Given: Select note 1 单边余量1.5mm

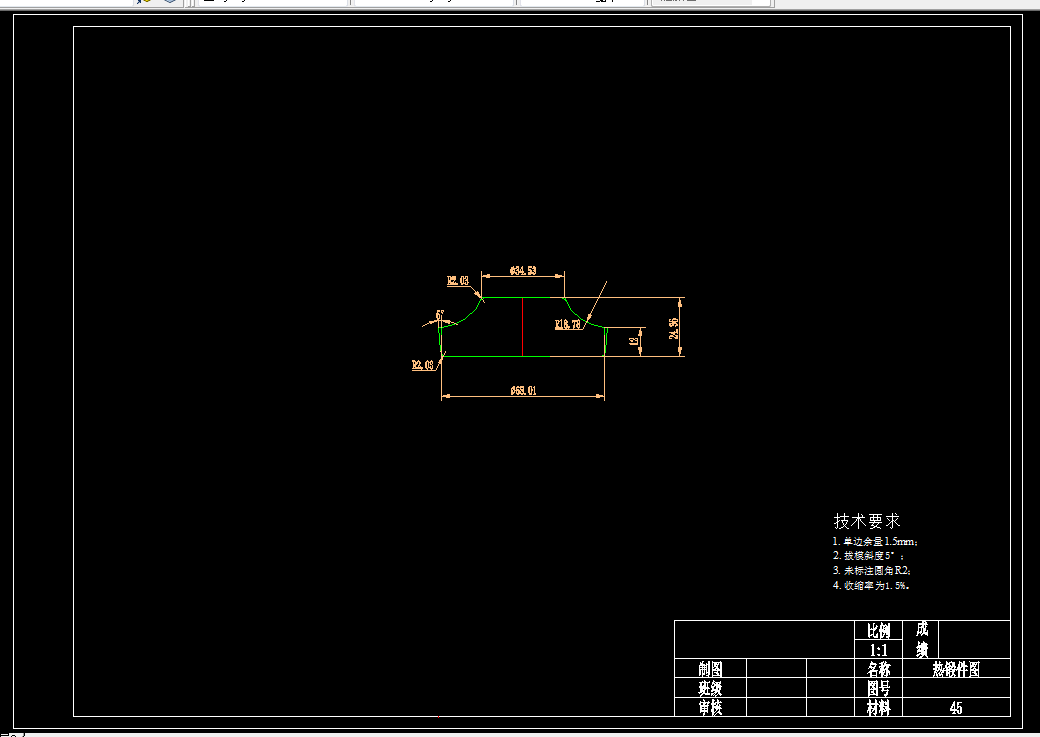Looking at the screenshot, I should [x=875, y=541].
